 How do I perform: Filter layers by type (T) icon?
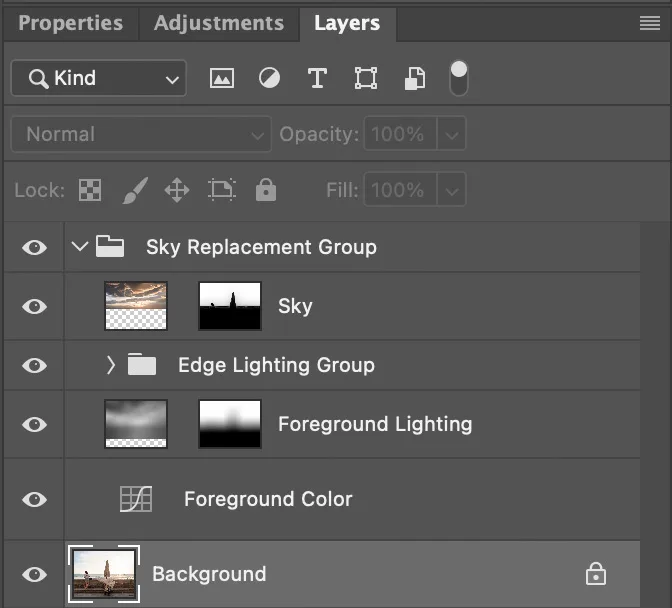(317, 79)
